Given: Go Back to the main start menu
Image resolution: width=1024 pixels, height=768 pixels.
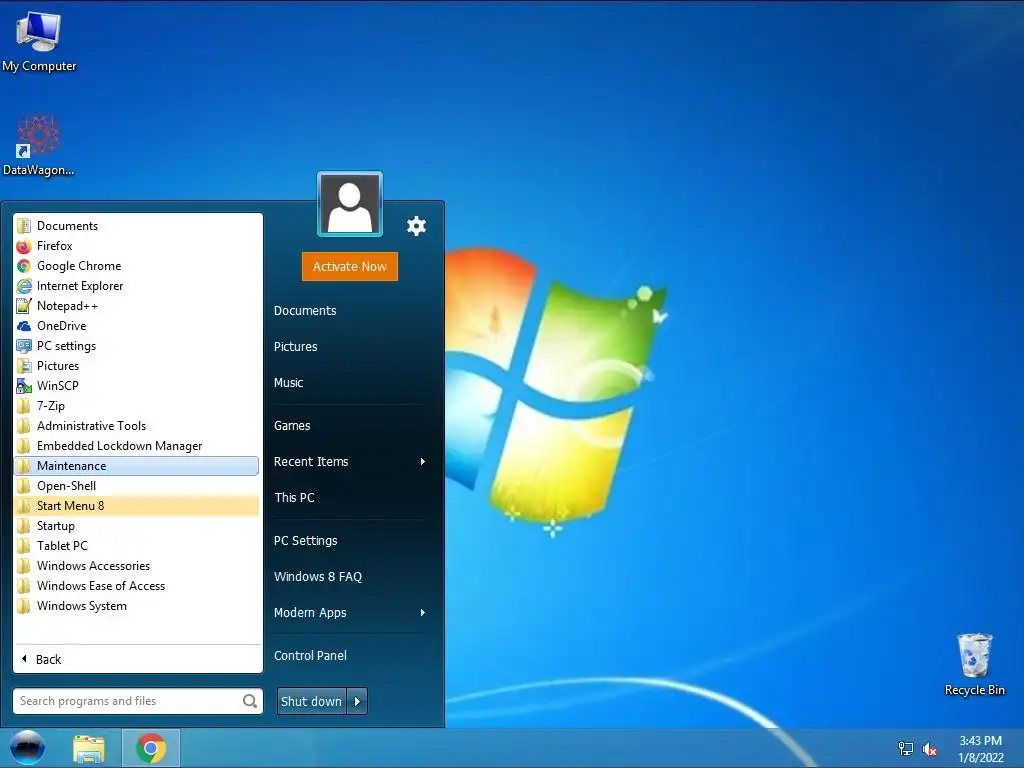Looking at the screenshot, I should (x=136, y=660).
